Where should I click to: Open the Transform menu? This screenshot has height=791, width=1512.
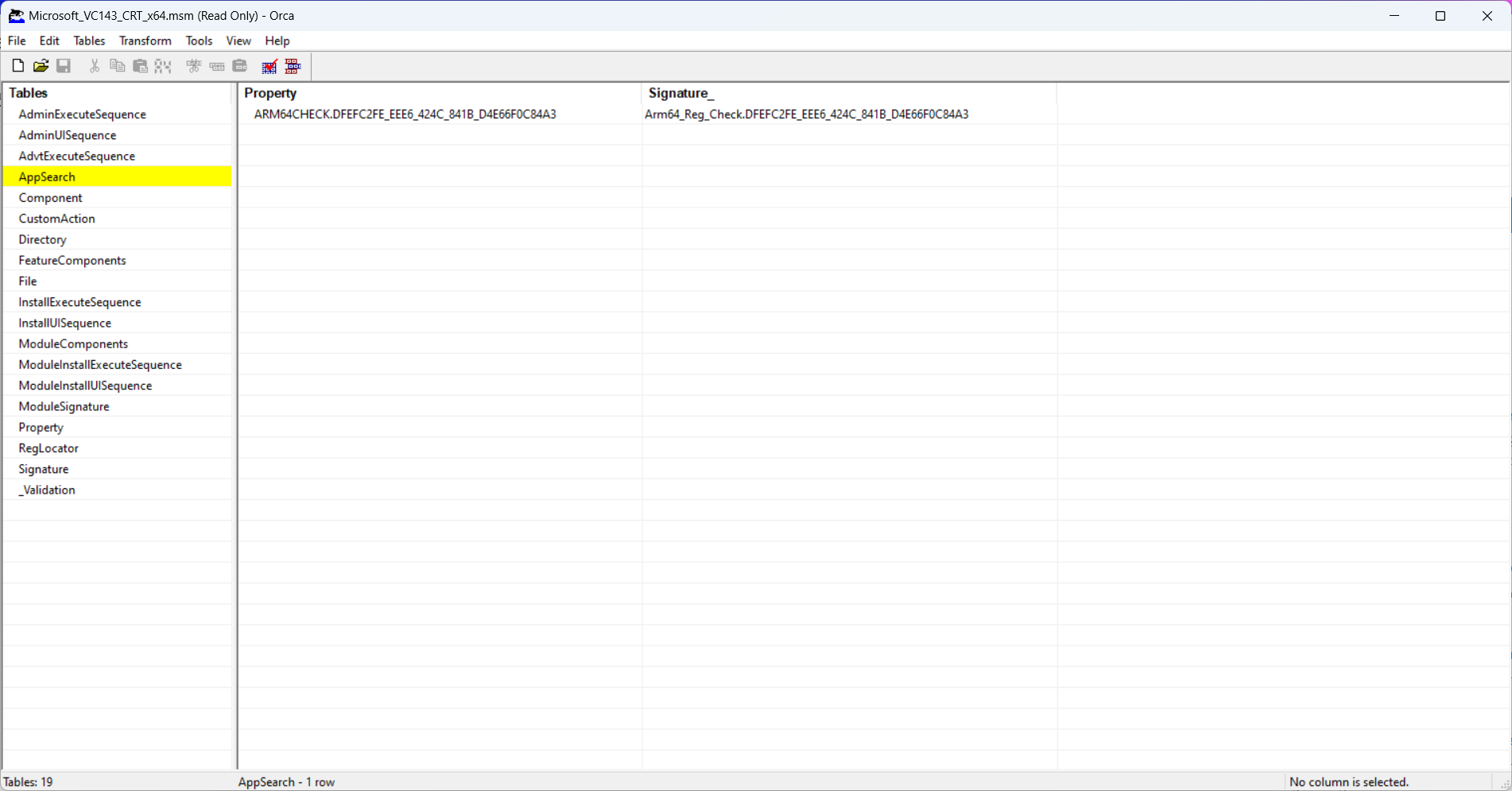[x=145, y=41]
